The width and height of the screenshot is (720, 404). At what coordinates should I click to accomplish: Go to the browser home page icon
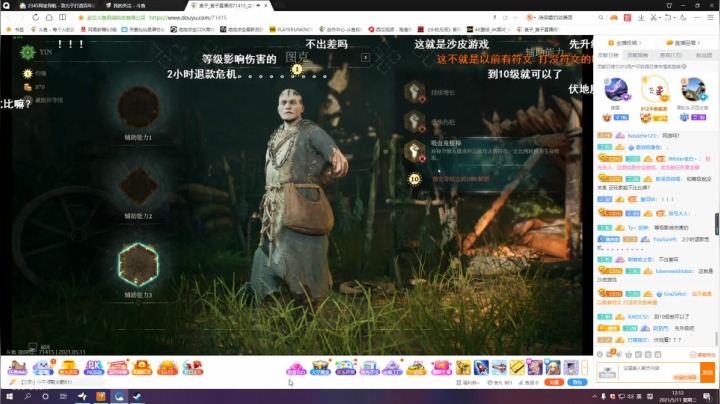point(49,17)
